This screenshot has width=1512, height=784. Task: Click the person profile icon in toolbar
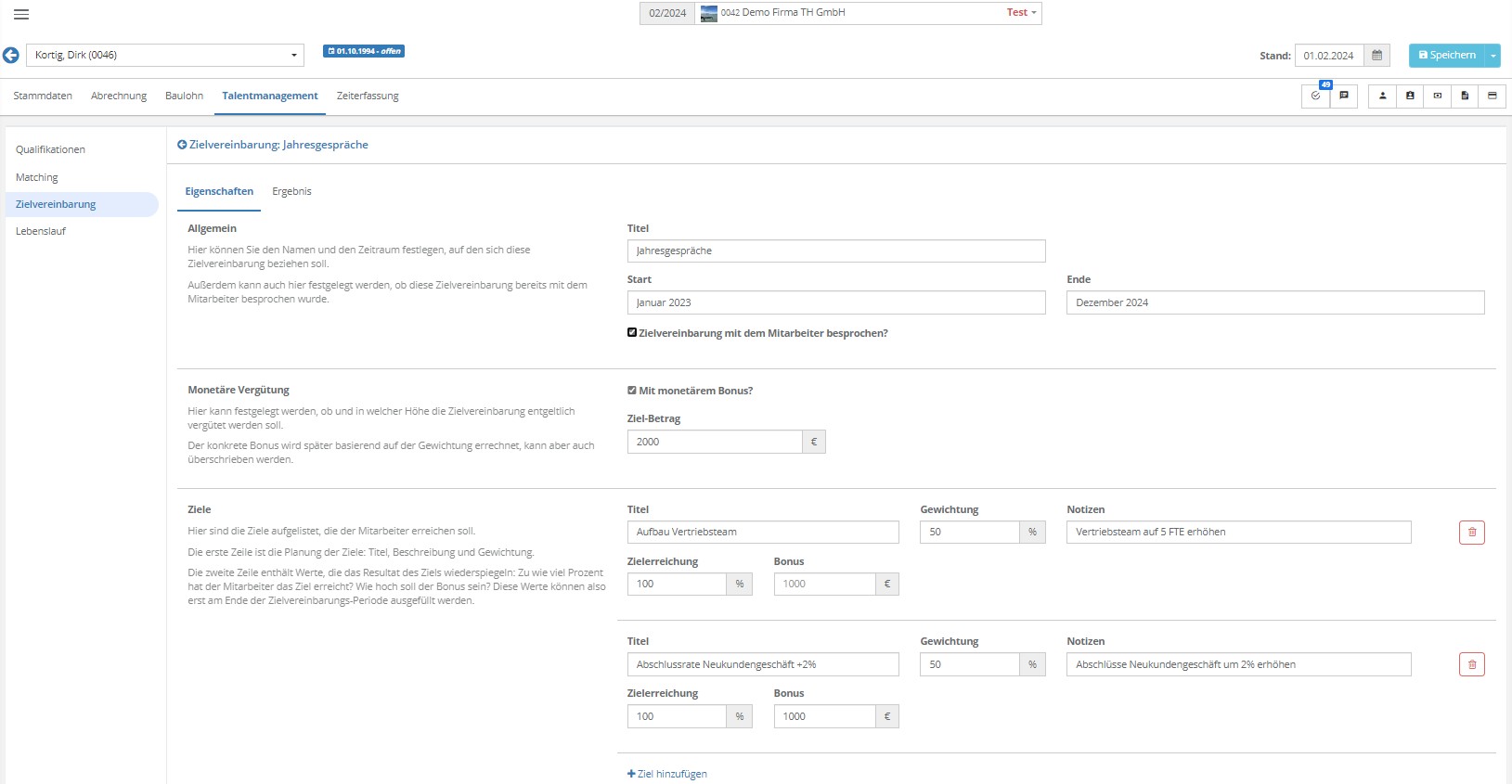1382,96
